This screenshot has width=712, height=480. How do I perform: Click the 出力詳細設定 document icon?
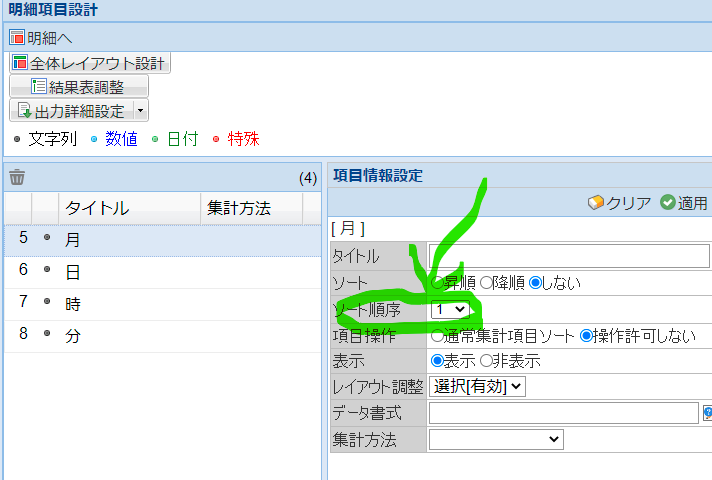(24, 110)
